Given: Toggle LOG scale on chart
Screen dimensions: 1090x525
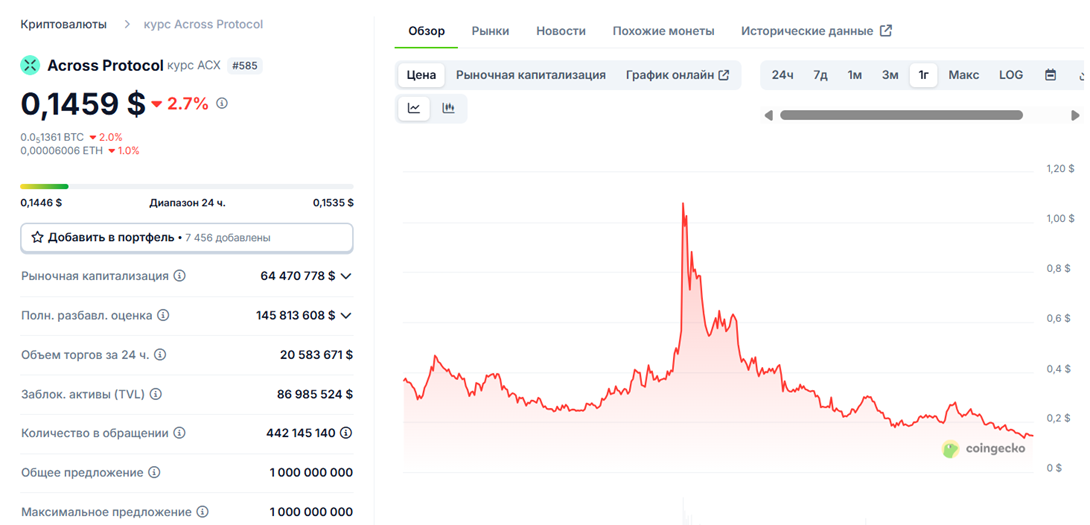Looking at the screenshot, I should (1011, 75).
